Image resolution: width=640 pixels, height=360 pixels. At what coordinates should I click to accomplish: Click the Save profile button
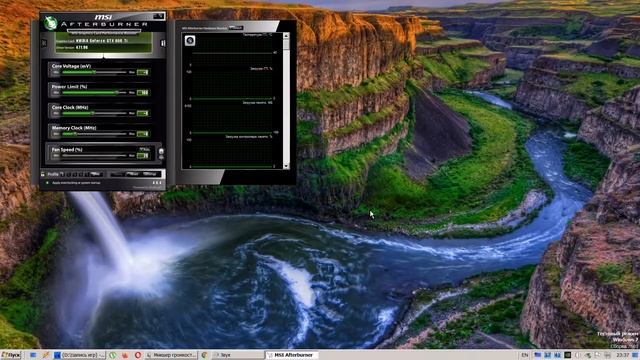point(96,174)
